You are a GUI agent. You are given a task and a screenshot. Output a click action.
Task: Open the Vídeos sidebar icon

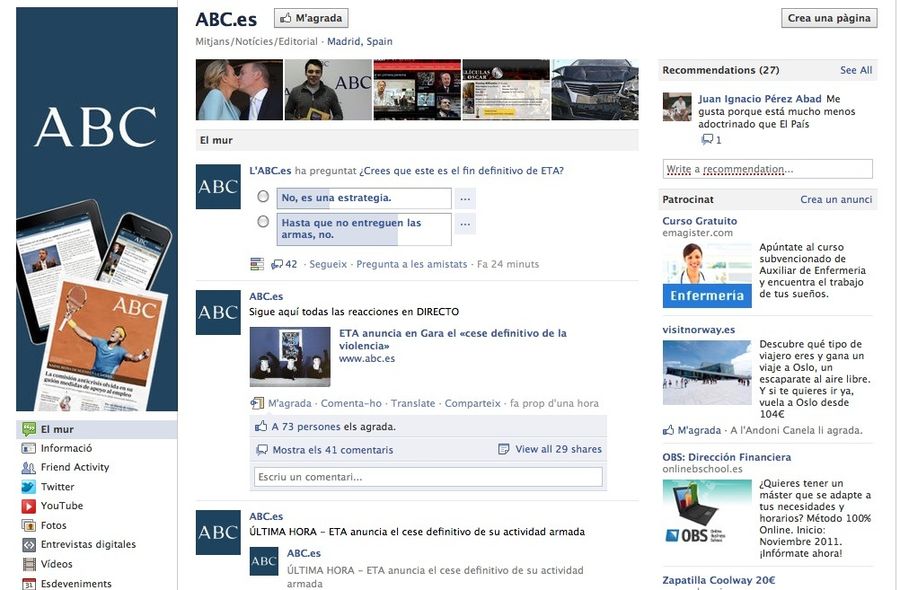29,564
